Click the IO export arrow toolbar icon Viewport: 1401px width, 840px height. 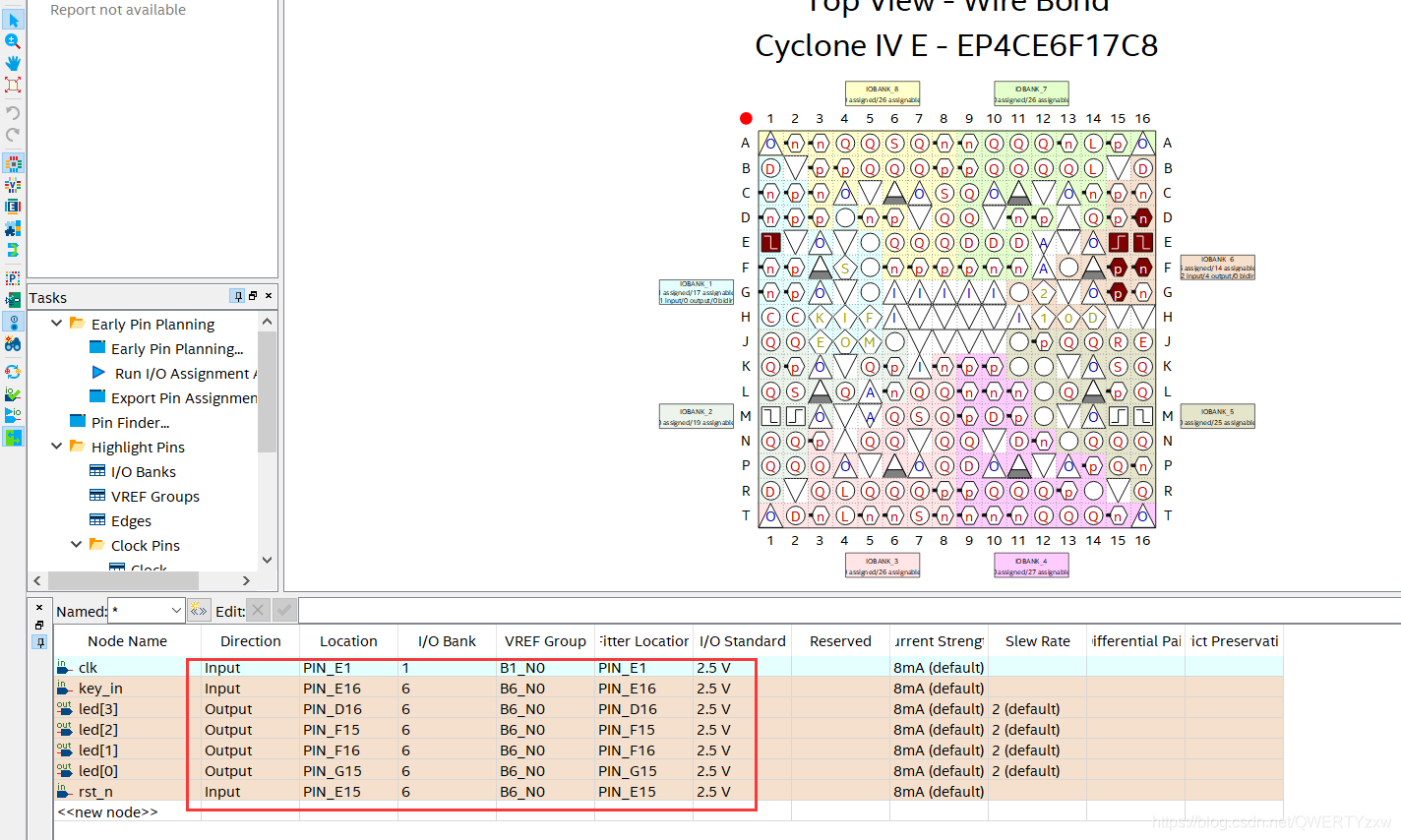pos(13,415)
